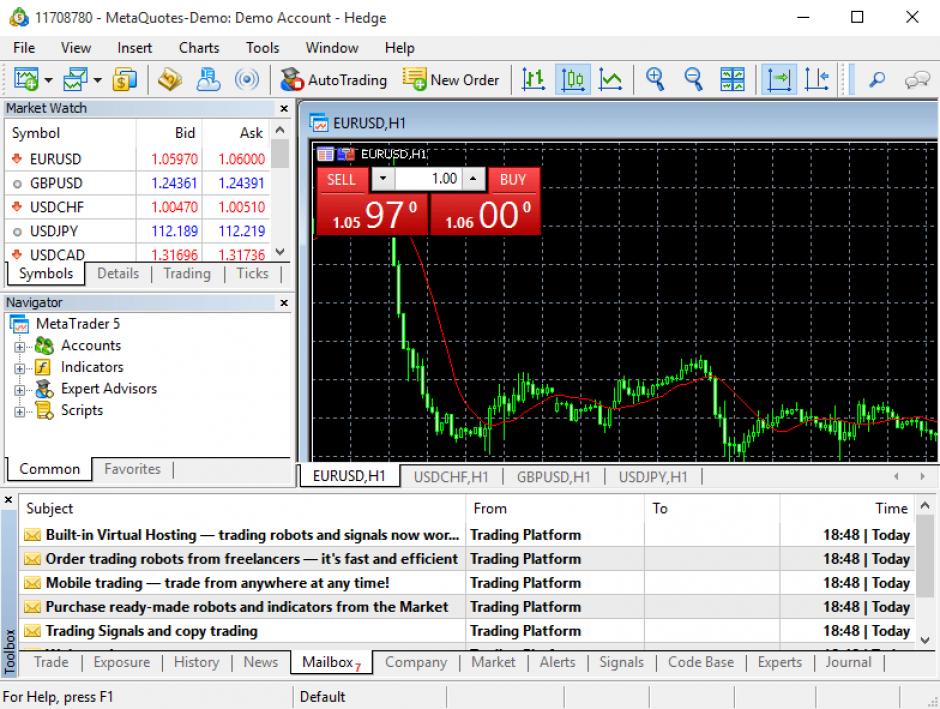Switch to Favorites tab in Navigator
The width and height of the screenshot is (940, 709).
132,469
